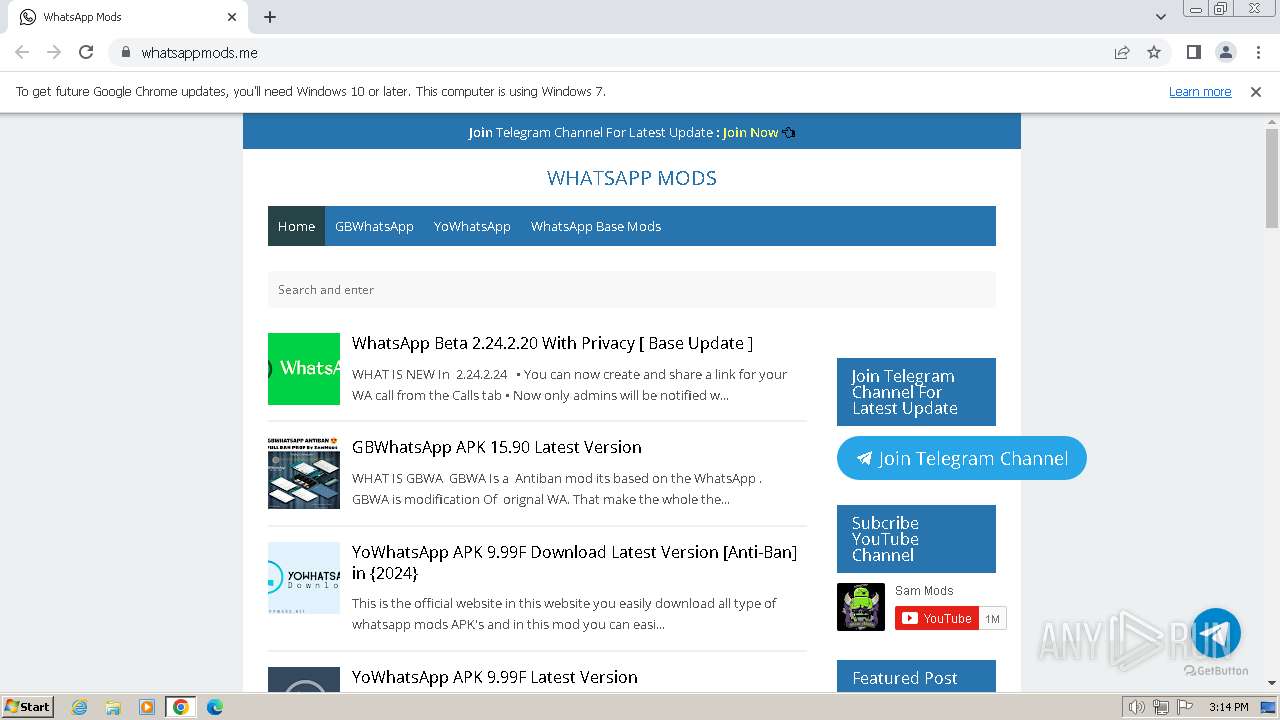Open the WhatsApp Base Mods menu item
The height and width of the screenshot is (720, 1280).
[x=596, y=226]
